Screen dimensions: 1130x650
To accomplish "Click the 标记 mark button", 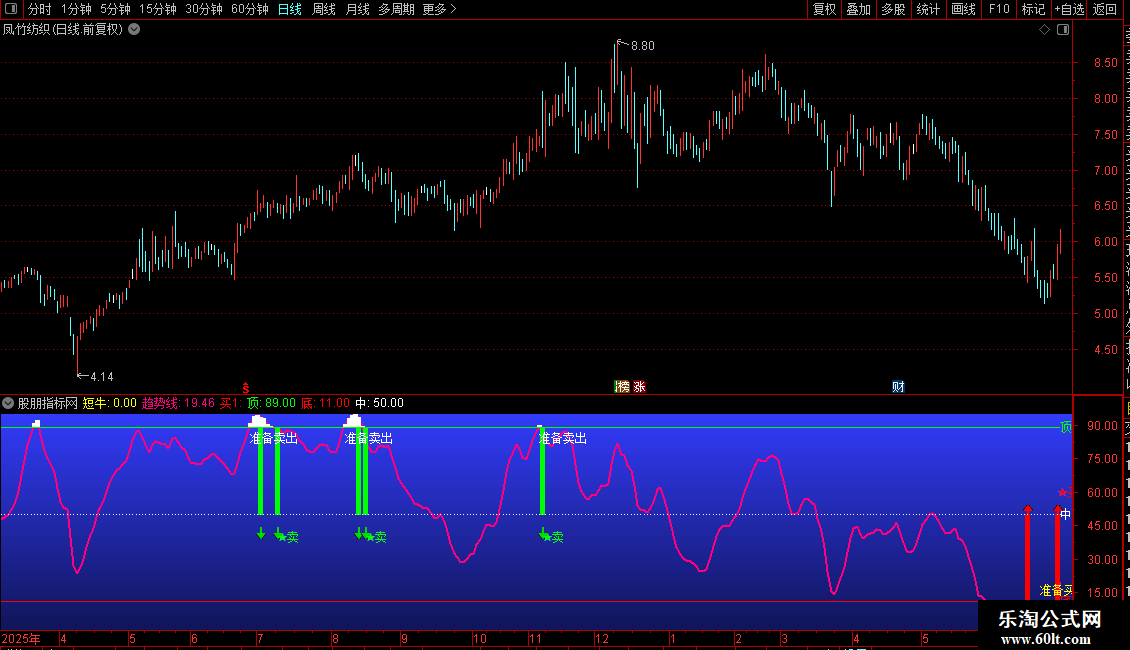I will [1033, 9].
